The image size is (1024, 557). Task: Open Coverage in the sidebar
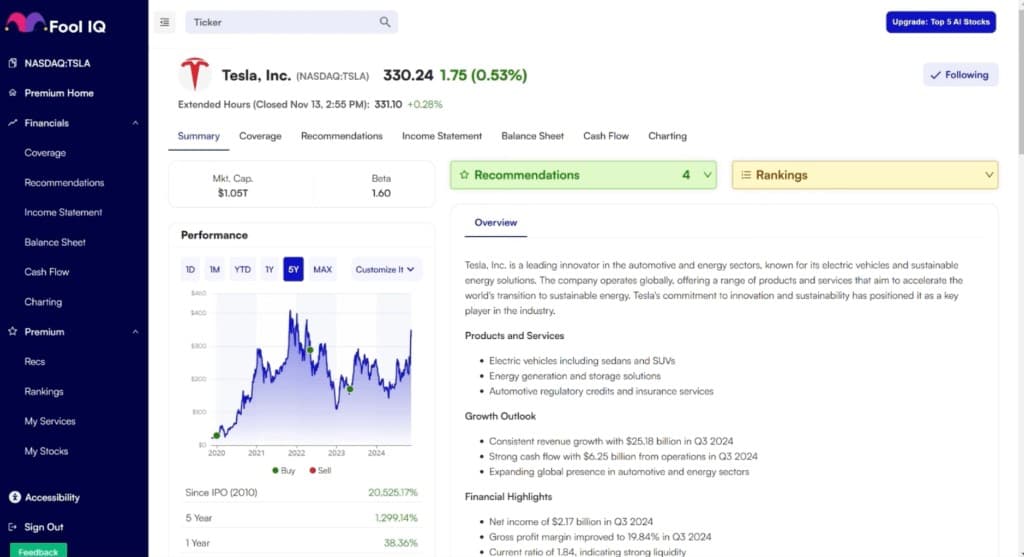pos(45,153)
